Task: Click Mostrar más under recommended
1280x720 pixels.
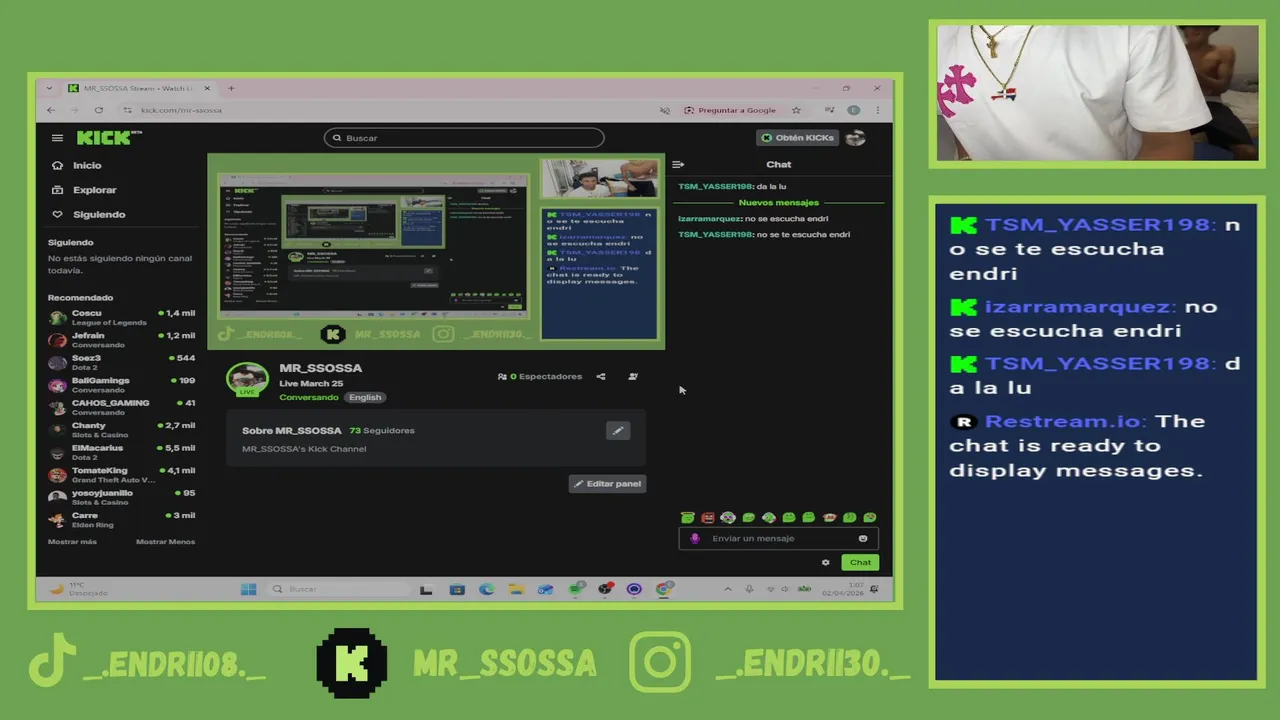Action: click(72, 542)
